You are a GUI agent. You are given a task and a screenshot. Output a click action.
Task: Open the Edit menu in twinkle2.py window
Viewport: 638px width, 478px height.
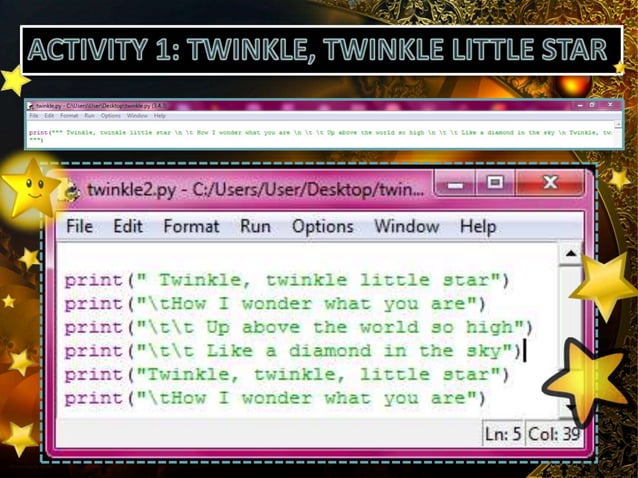tap(128, 226)
